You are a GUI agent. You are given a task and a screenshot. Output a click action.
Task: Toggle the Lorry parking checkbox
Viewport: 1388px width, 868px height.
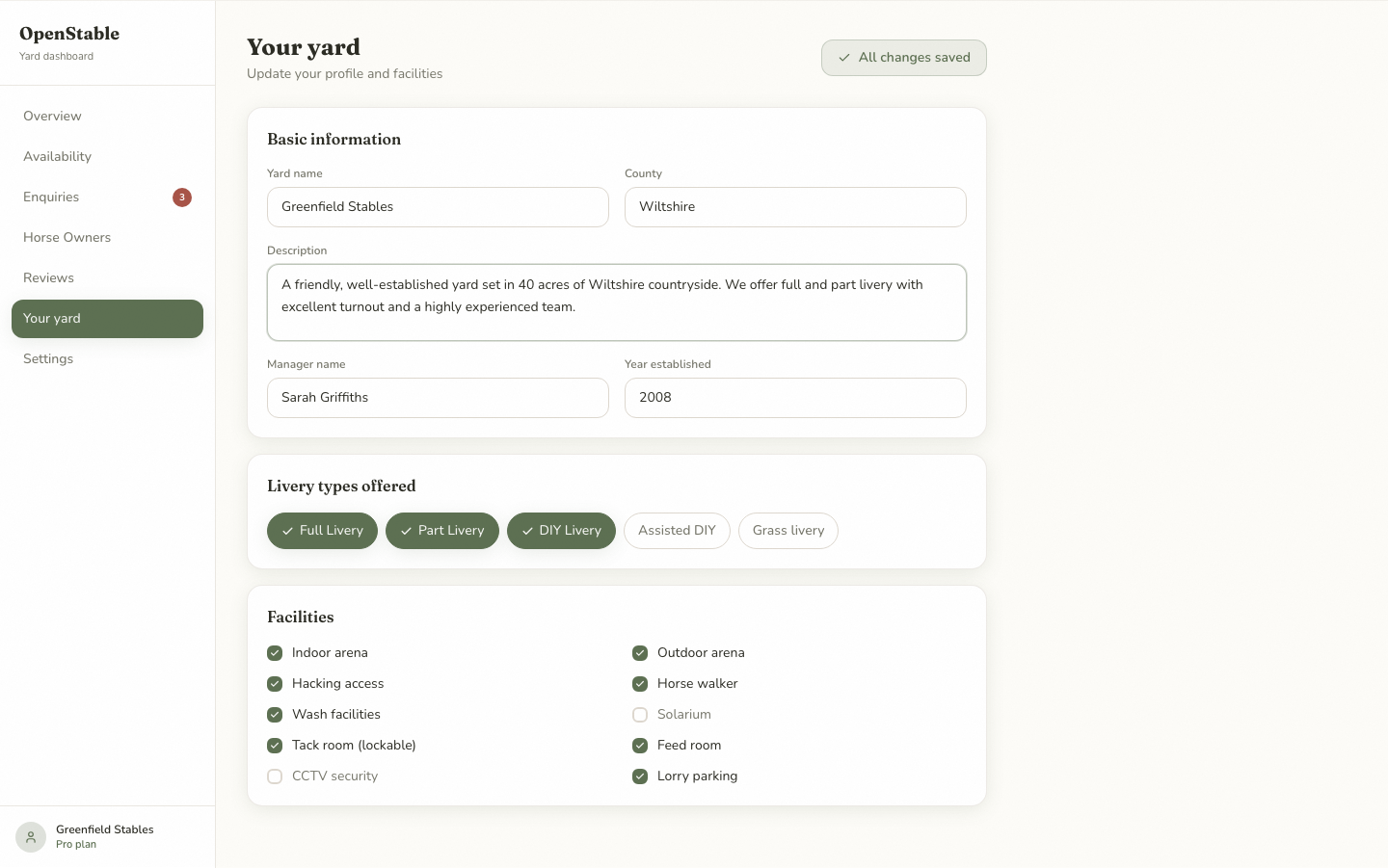click(x=640, y=776)
